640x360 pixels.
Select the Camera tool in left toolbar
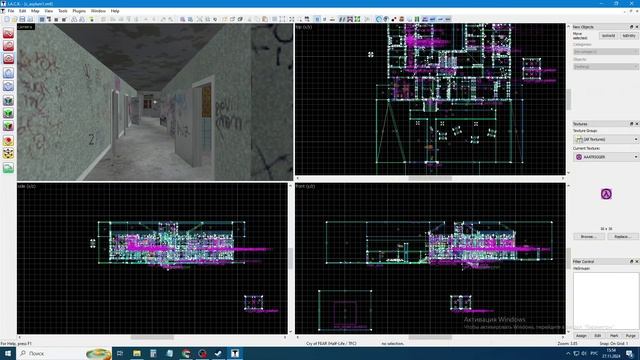tap(8, 59)
